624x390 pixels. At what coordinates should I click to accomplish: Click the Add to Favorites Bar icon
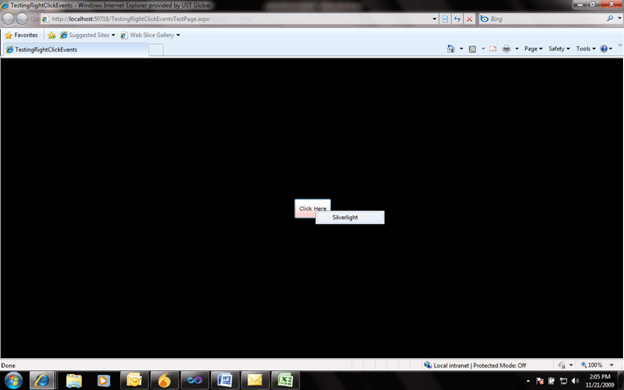51,35
